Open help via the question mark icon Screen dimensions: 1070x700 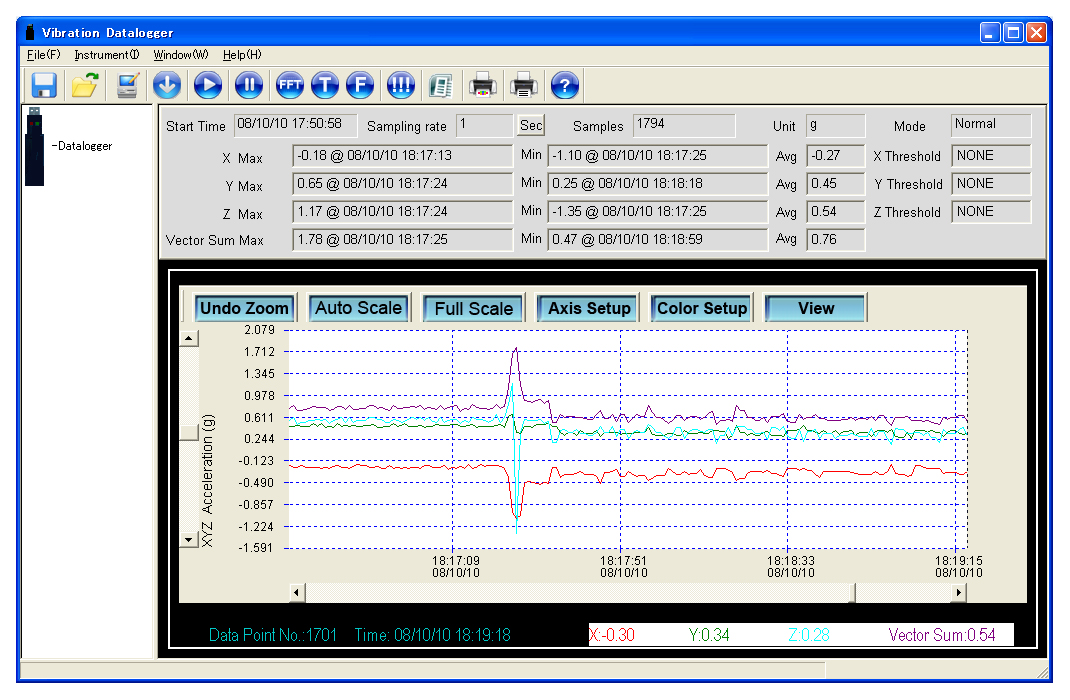click(x=565, y=86)
